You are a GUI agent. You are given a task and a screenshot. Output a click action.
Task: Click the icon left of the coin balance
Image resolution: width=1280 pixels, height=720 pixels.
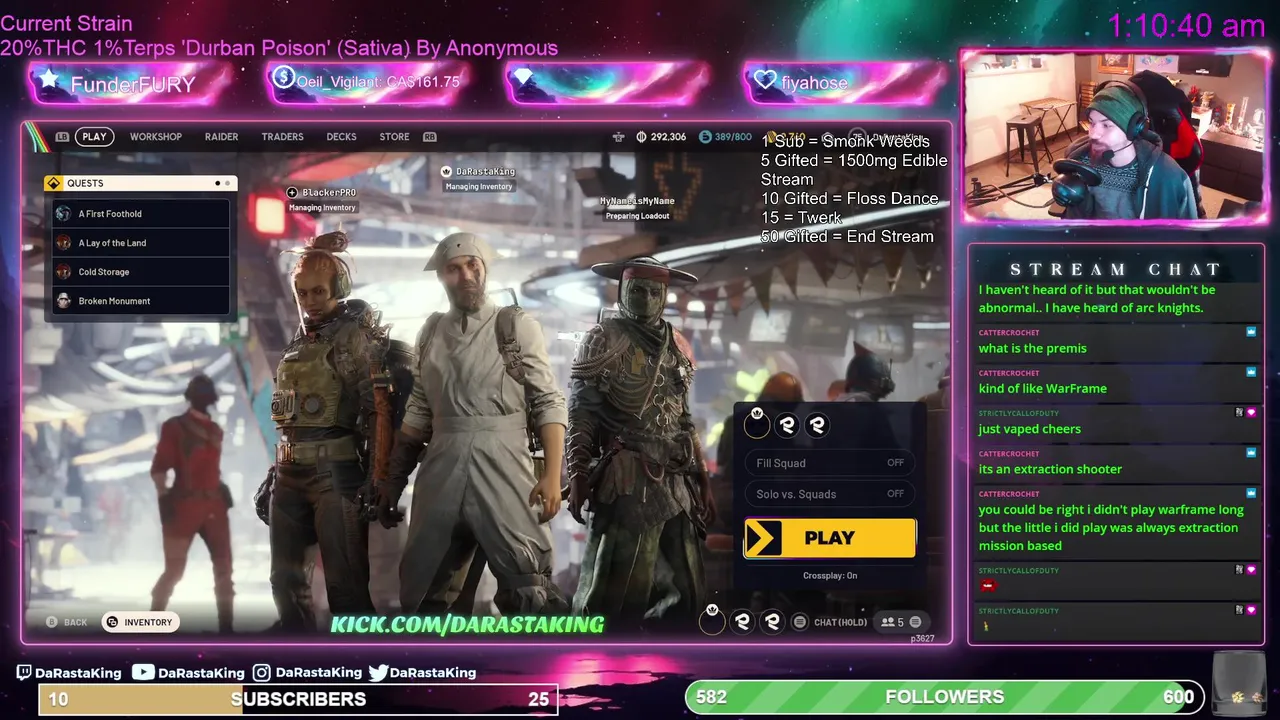pyautogui.click(x=618, y=137)
